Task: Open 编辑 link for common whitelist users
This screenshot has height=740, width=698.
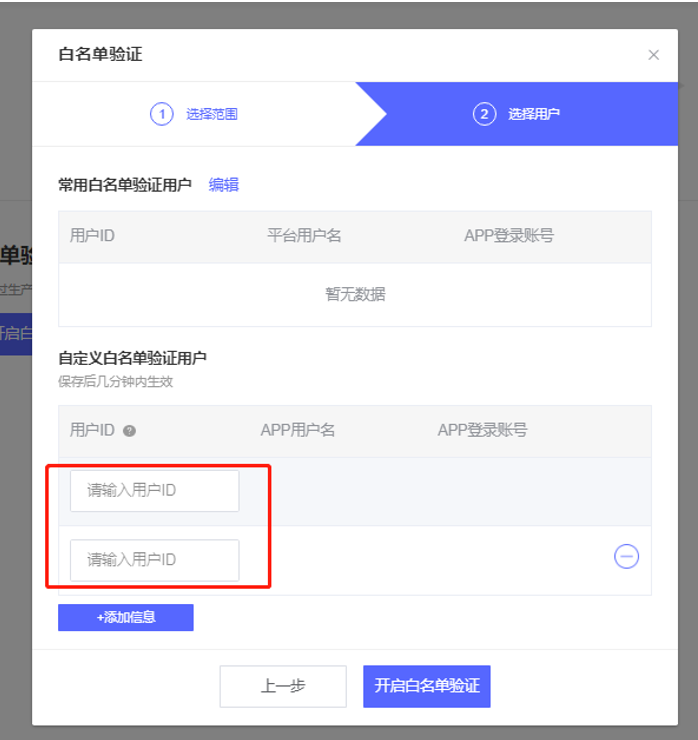Action: (x=224, y=185)
